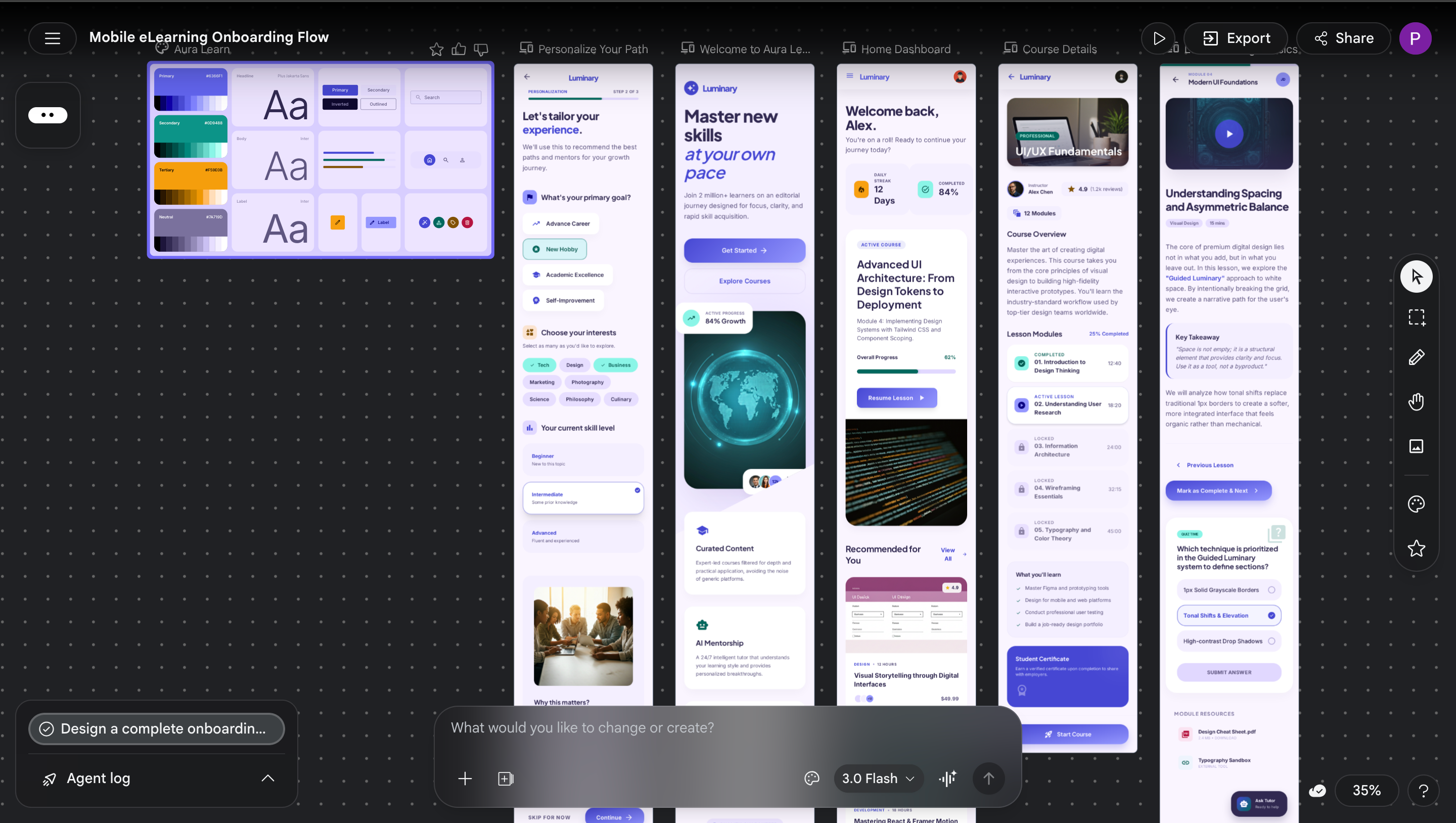Click the send arrow up button
1456x823 pixels.
(x=988, y=779)
